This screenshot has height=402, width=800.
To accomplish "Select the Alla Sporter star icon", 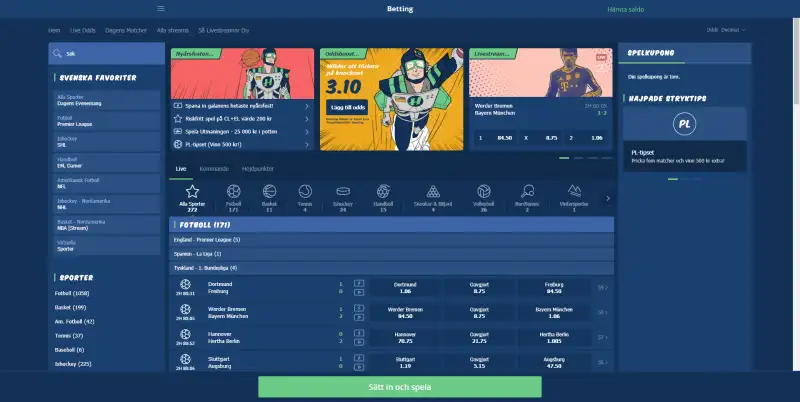I will (x=192, y=191).
